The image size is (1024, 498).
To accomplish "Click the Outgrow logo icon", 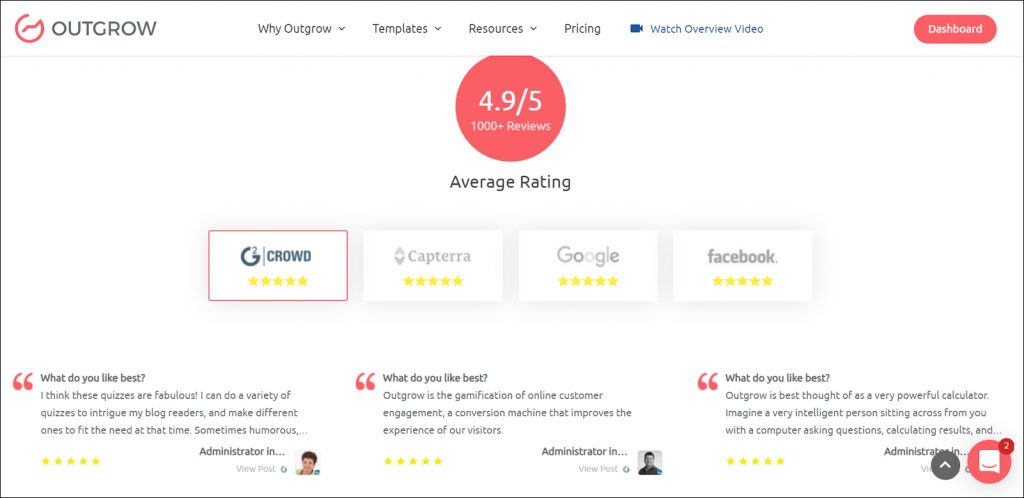I will pyautogui.click(x=29, y=28).
